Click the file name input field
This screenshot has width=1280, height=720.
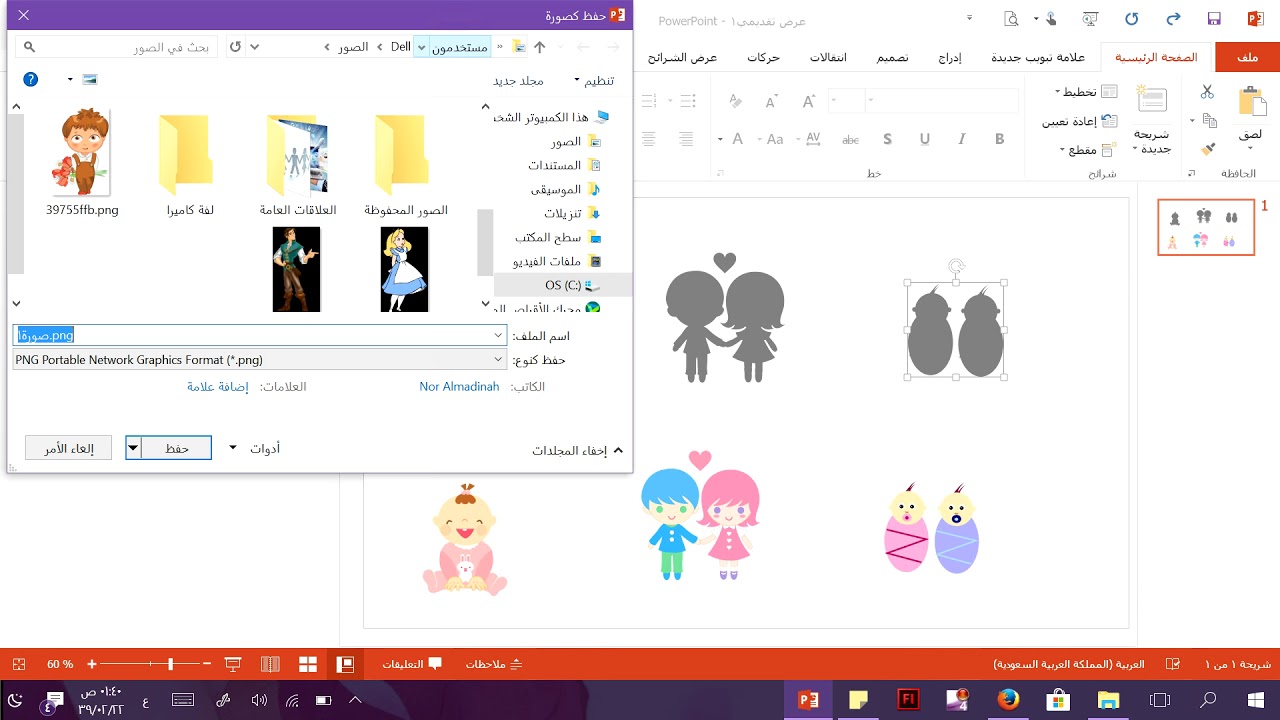[260, 335]
